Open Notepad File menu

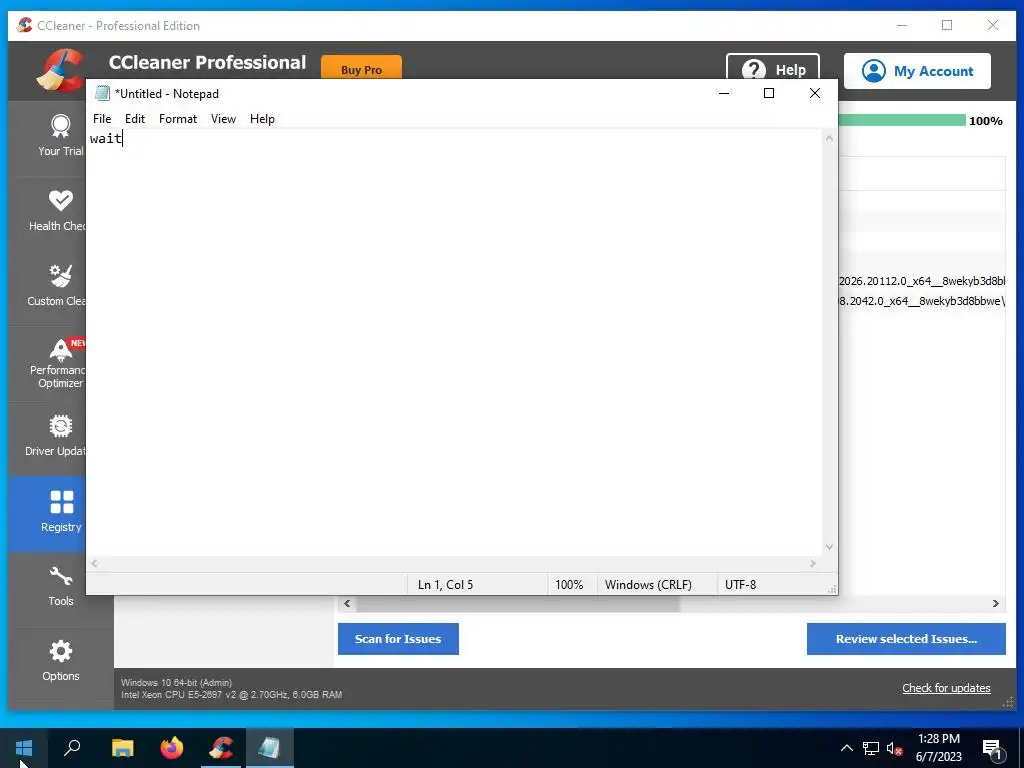click(x=102, y=119)
